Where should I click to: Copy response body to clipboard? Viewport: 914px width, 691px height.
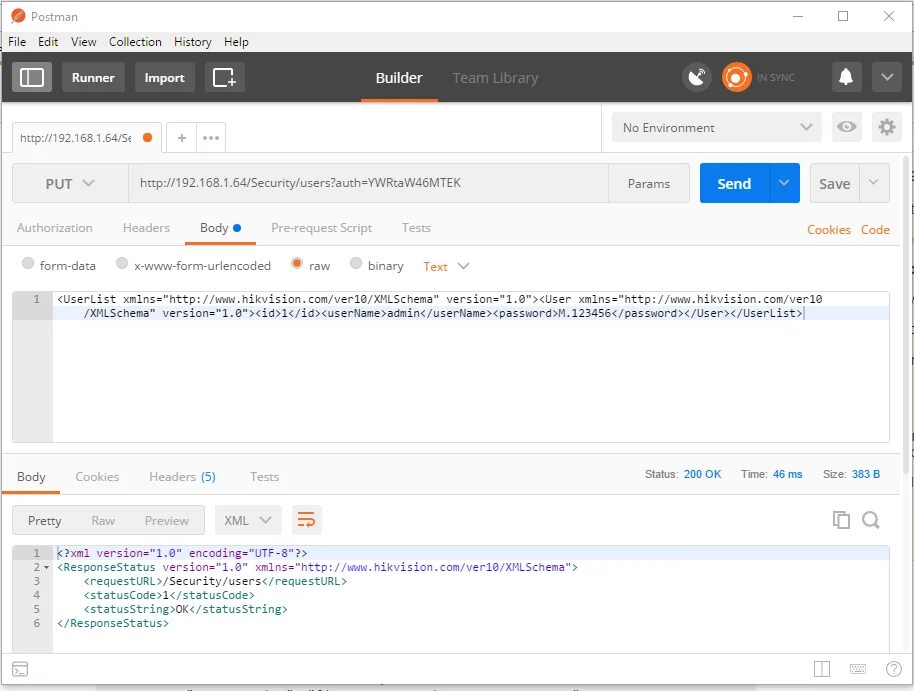pyautogui.click(x=841, y=520)
